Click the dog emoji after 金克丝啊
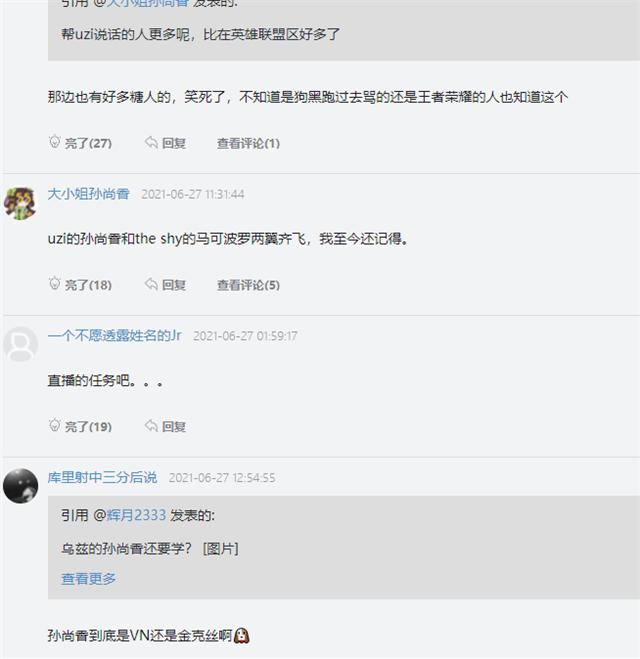This screenshot has height=659, width=640. 241,635
